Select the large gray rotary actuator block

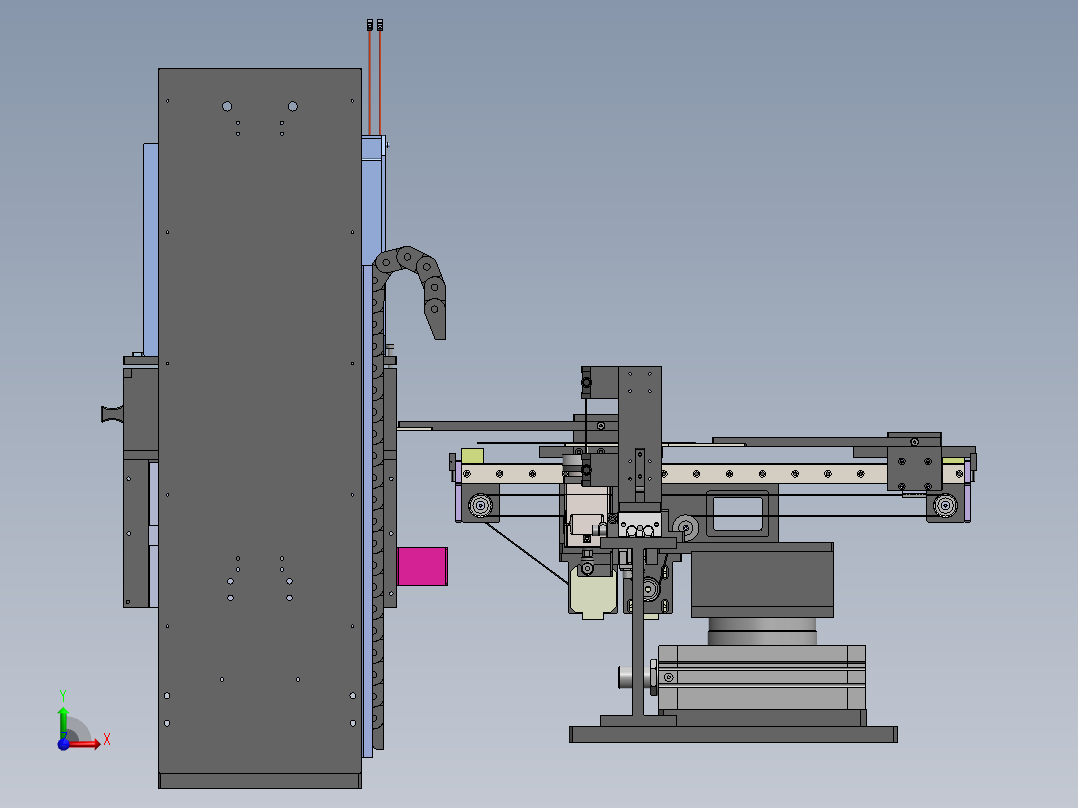762,579
